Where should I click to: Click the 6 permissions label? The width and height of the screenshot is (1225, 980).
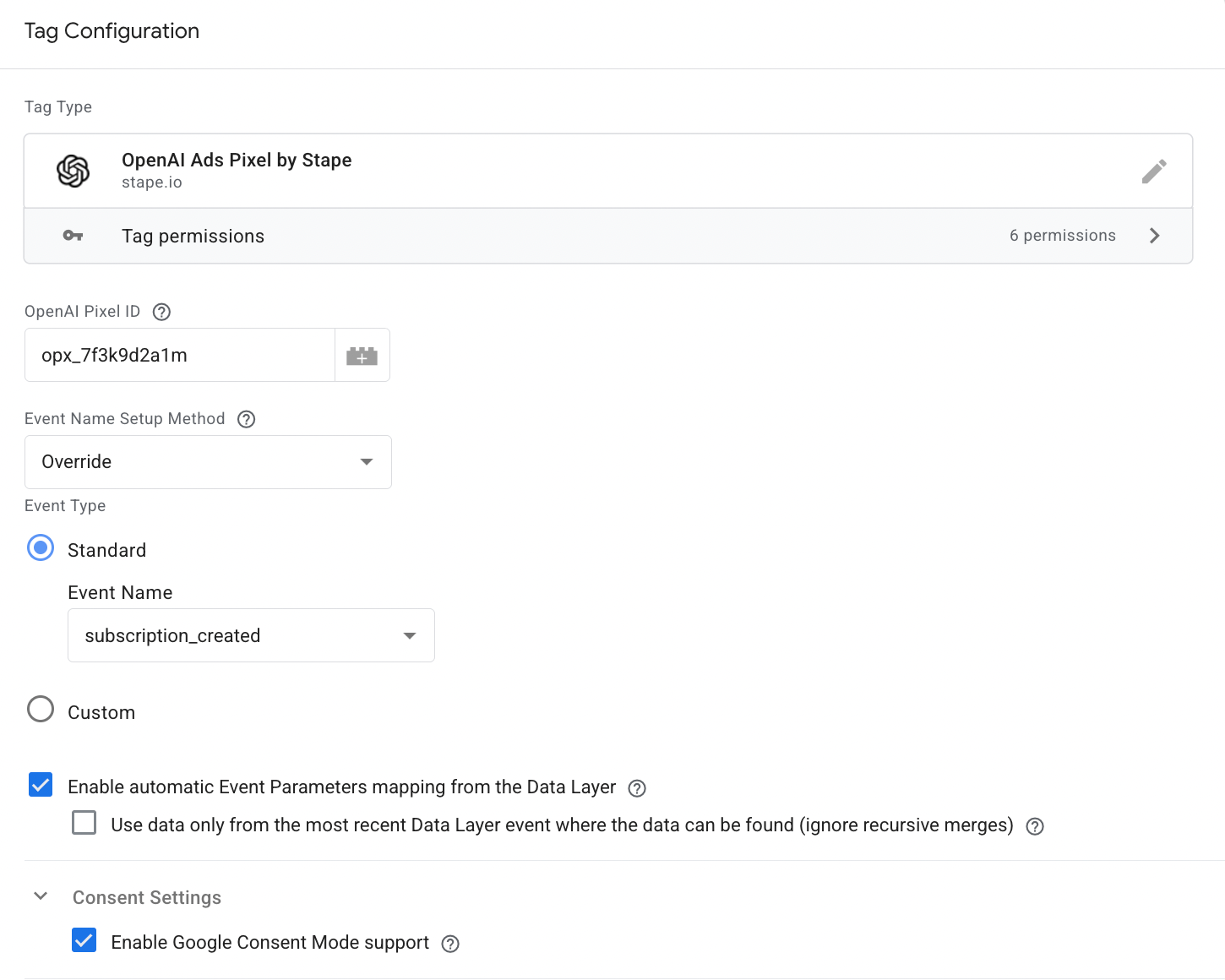(1063, 236)
